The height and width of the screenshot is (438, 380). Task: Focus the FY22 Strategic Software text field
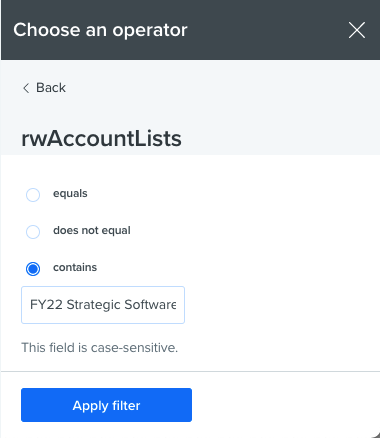[x=103, y=305]
